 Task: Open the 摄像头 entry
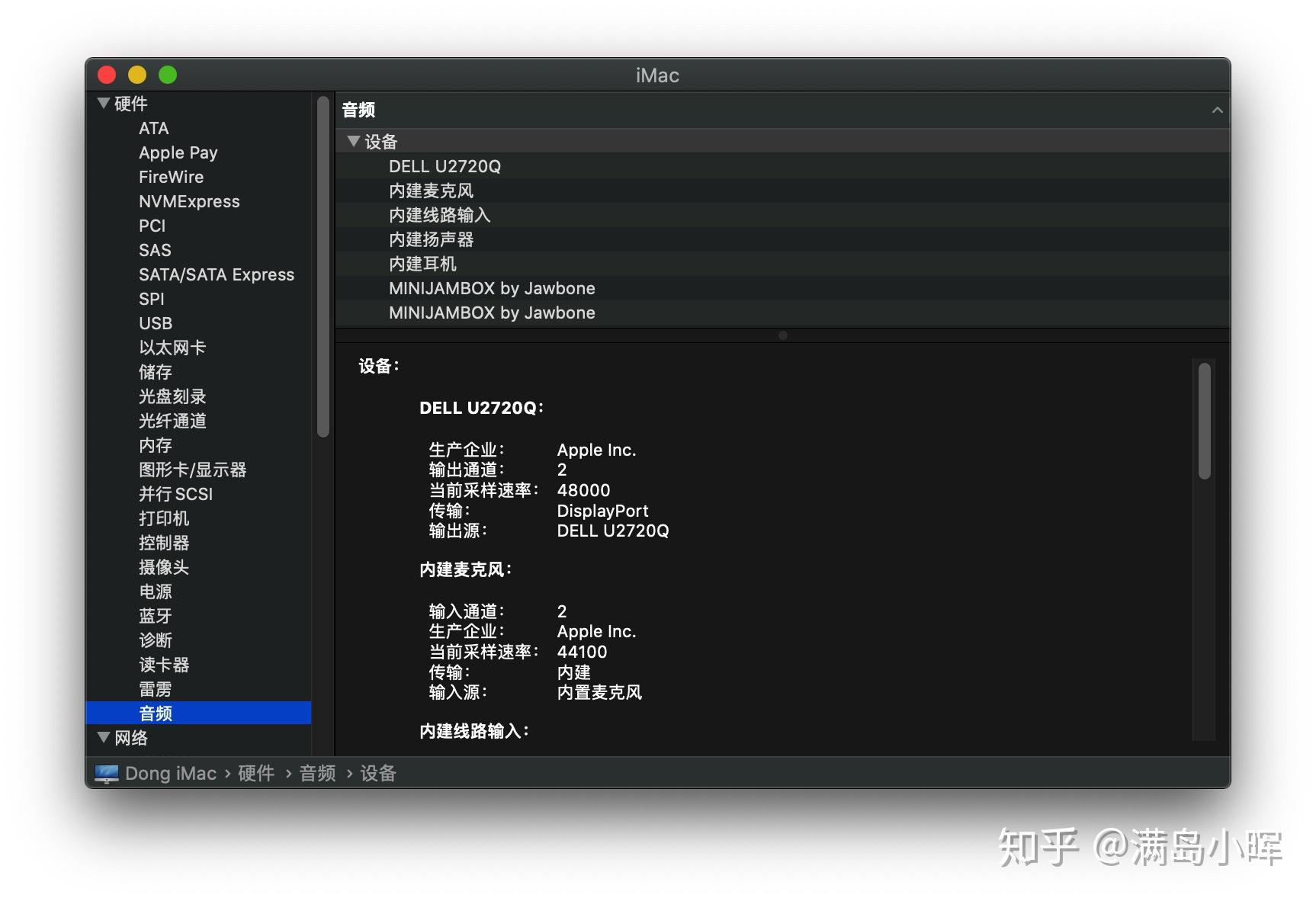(164, 567)
